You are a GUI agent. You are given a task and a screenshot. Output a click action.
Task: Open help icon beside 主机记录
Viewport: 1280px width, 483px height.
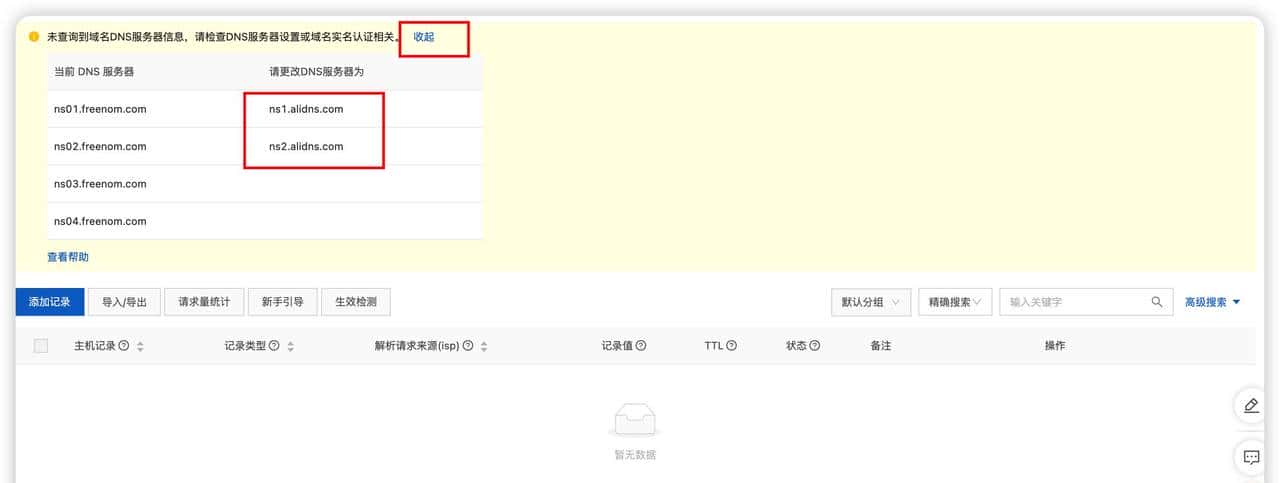[x=124, y=346]
